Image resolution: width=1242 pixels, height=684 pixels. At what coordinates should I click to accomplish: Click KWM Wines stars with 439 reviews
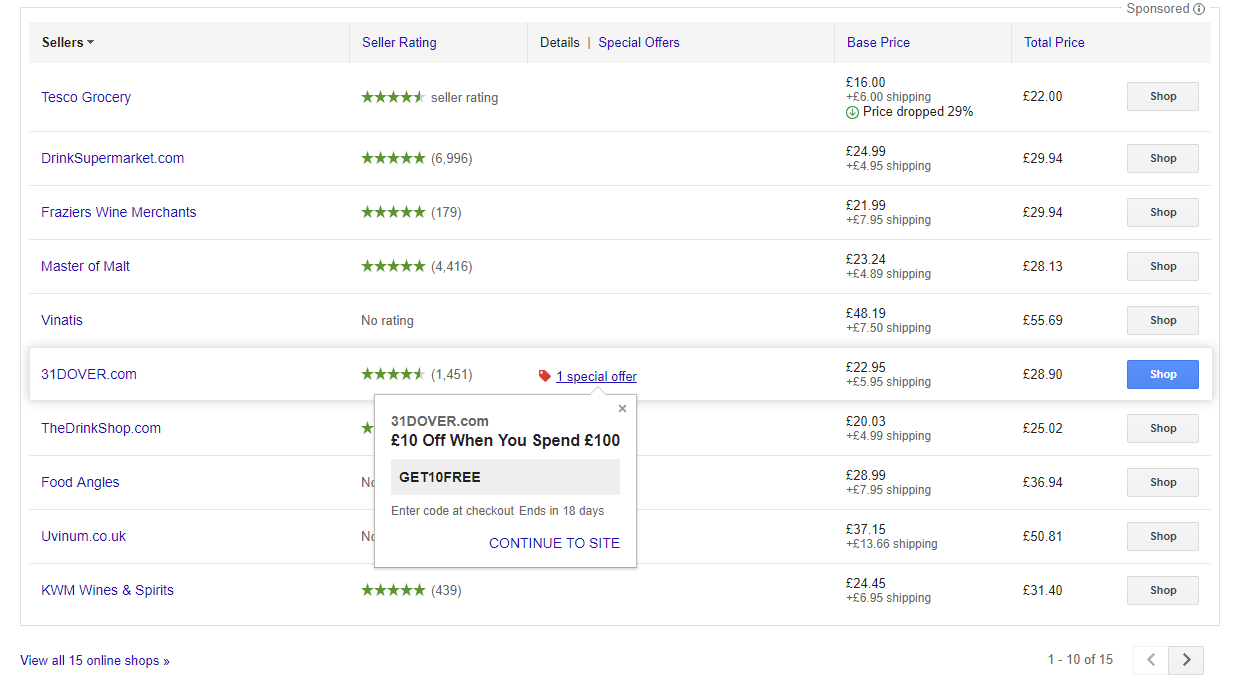click(x=393, y=590)
